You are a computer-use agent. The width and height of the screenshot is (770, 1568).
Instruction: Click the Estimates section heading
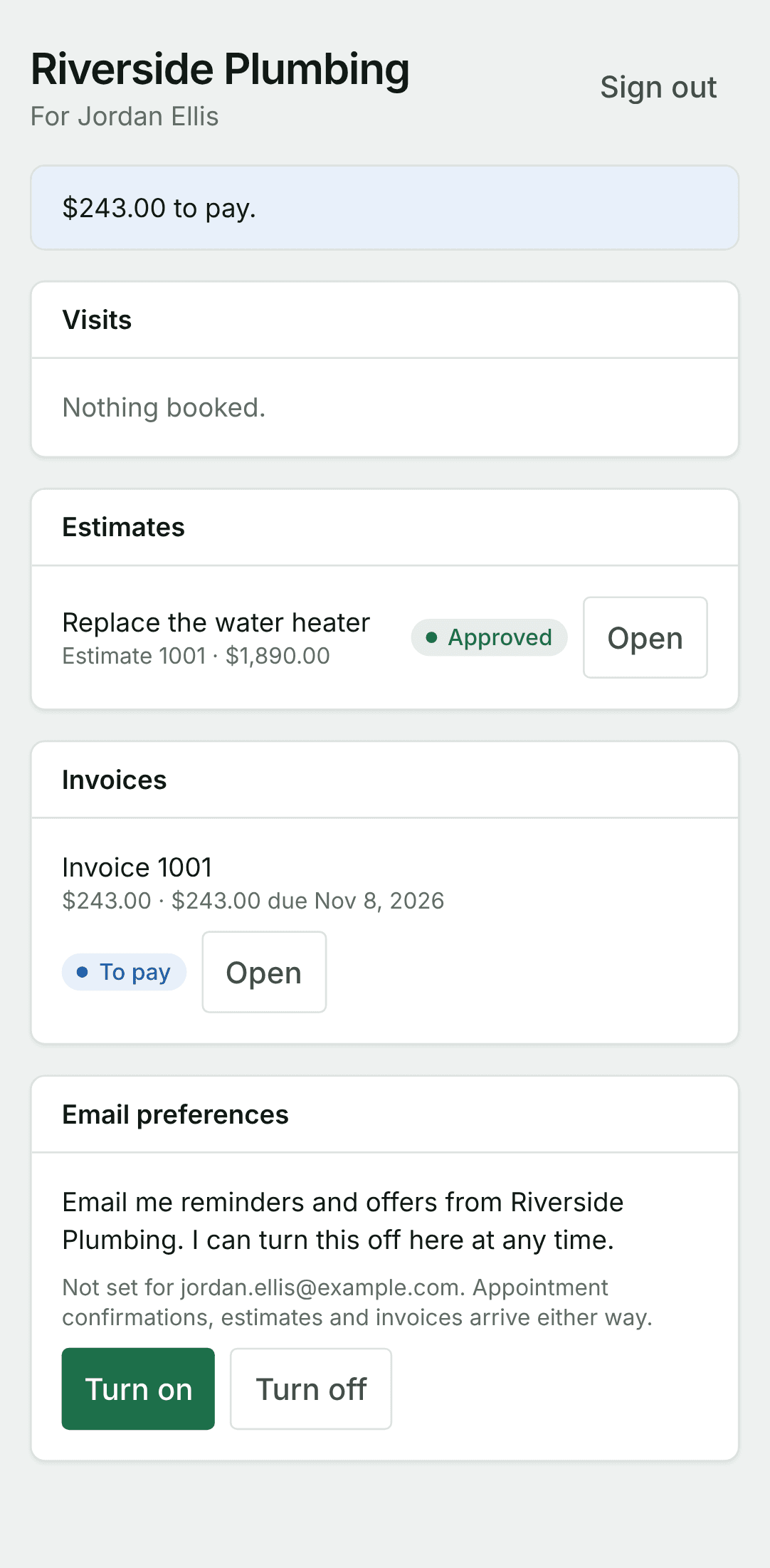tap(124, 528)
